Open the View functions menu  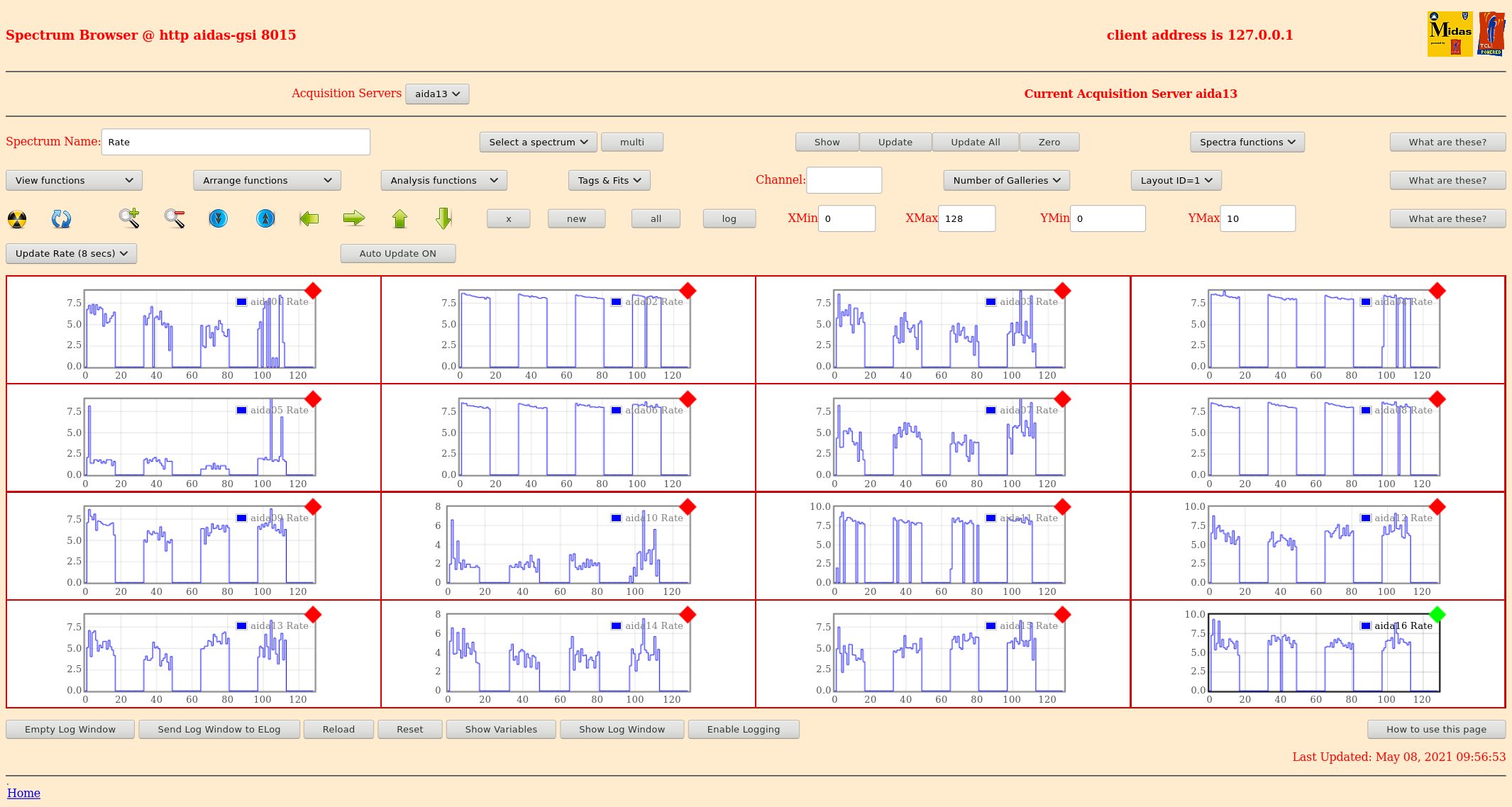click(x=74, y=180)
